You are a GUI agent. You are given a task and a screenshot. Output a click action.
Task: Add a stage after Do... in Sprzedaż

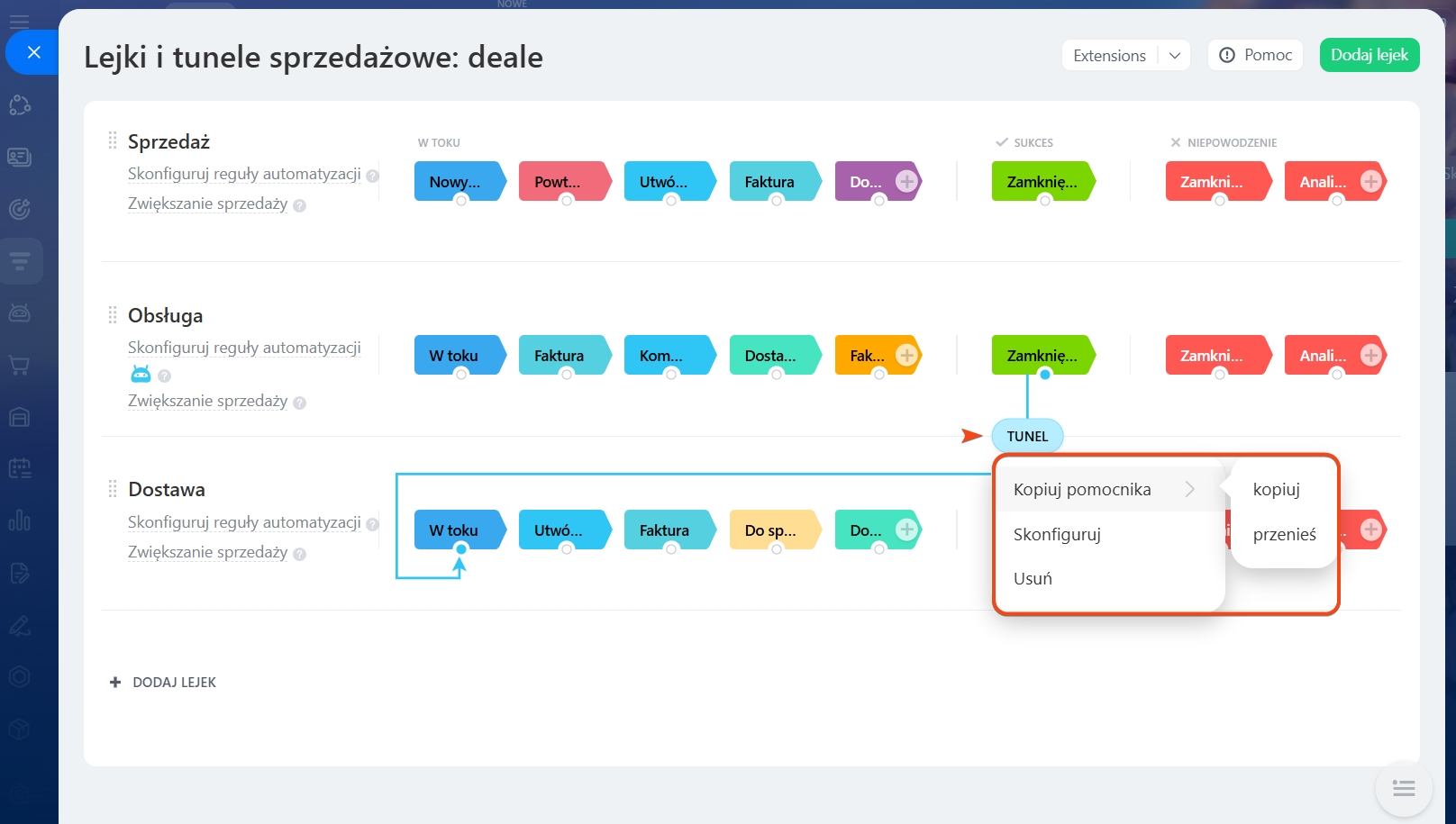906,181
